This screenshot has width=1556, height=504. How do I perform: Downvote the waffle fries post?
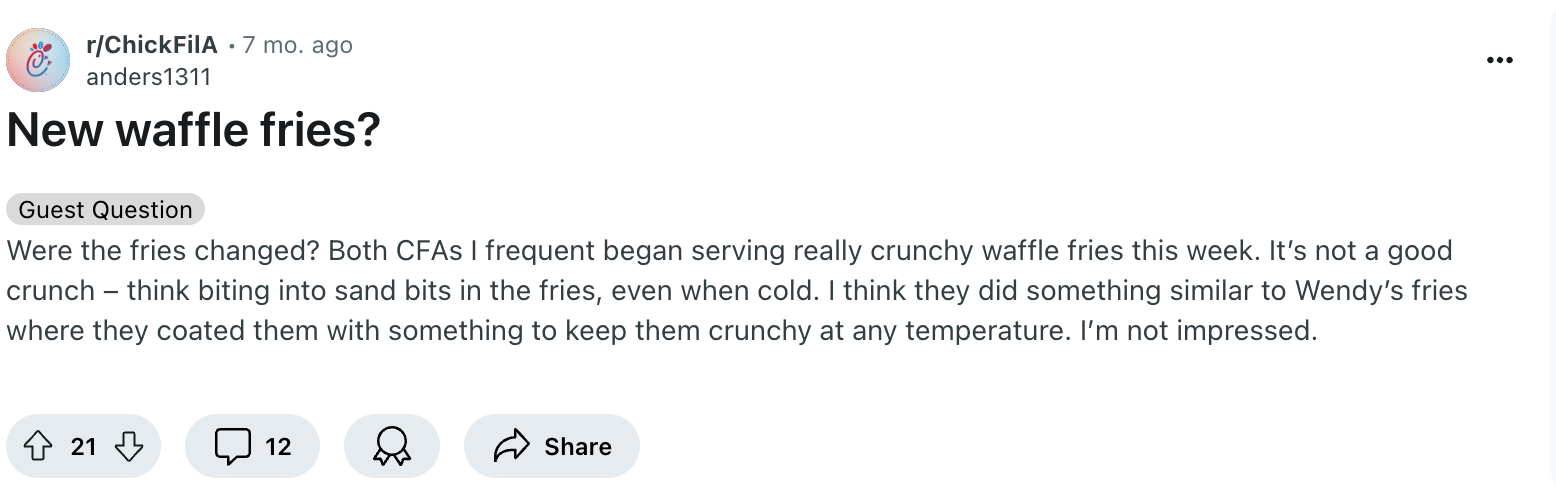click(x=129, y=446)
